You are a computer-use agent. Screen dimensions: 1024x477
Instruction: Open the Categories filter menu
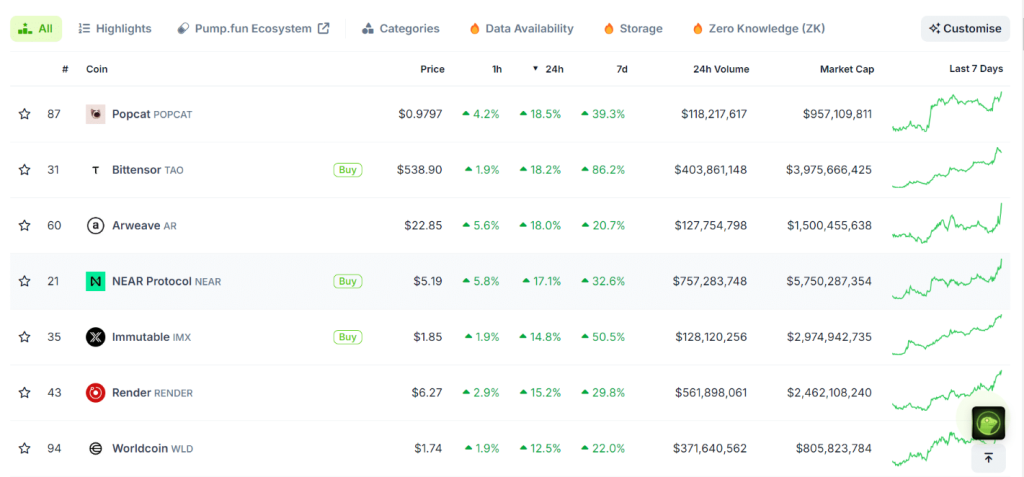(x=400, y=29)
